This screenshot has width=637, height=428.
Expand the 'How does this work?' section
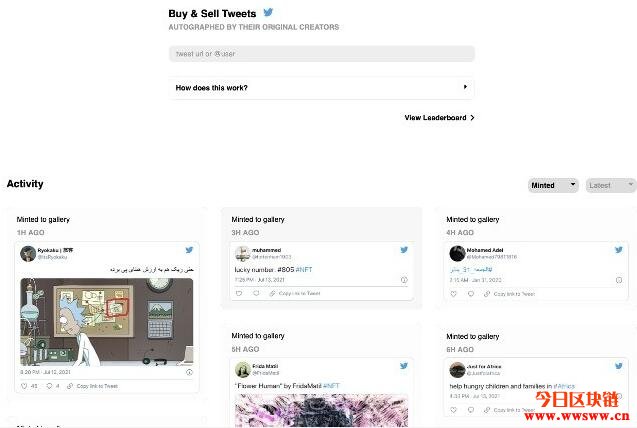pyautogui.click(x=322, y=88)
